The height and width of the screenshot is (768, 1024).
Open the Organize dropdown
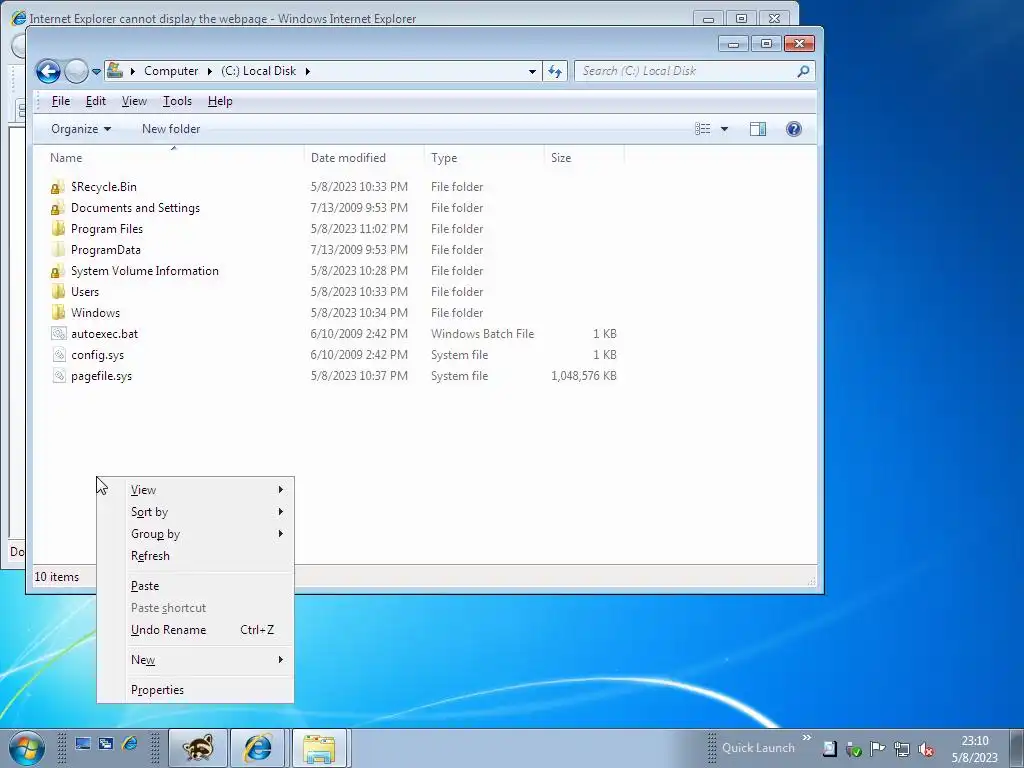(81, 129)
